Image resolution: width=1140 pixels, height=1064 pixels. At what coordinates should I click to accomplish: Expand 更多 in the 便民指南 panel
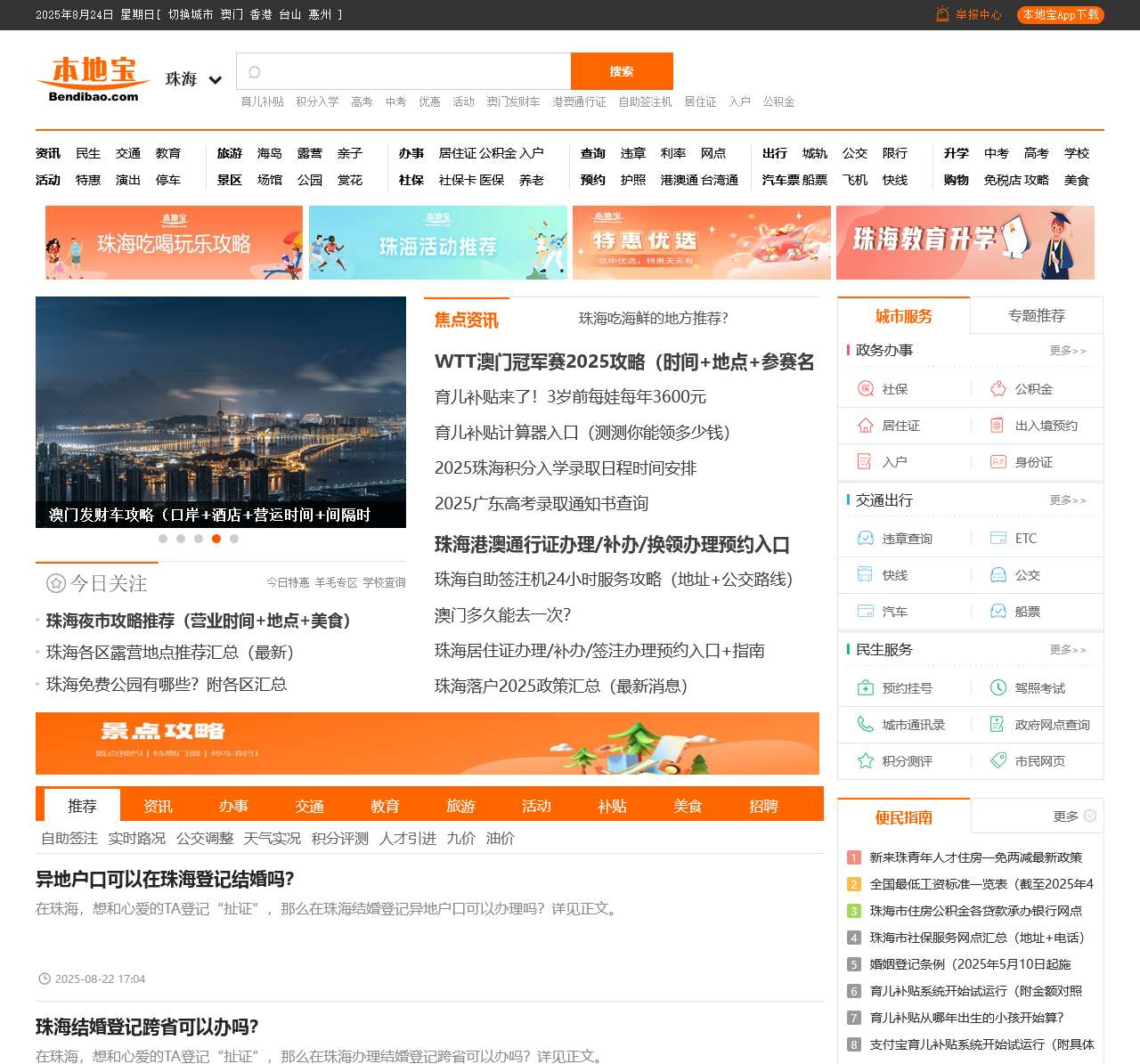pyautogui.click(x=1074, y=816)
